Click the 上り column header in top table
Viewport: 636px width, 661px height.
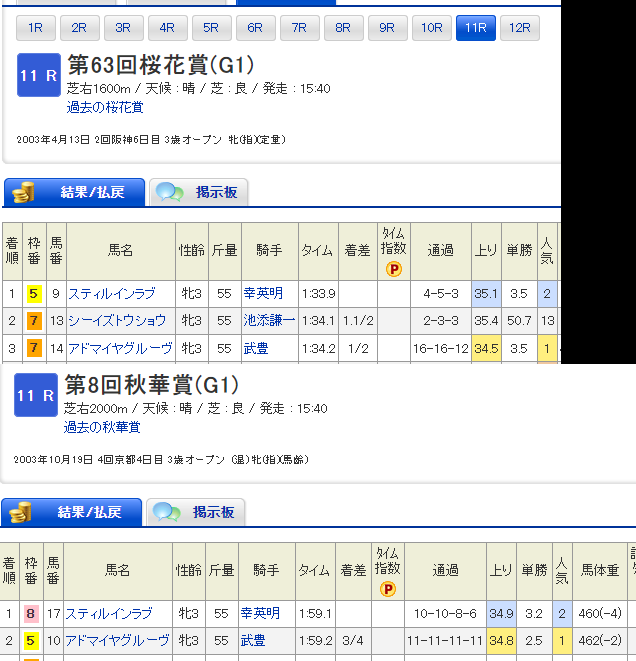click(x=486, y=250)
